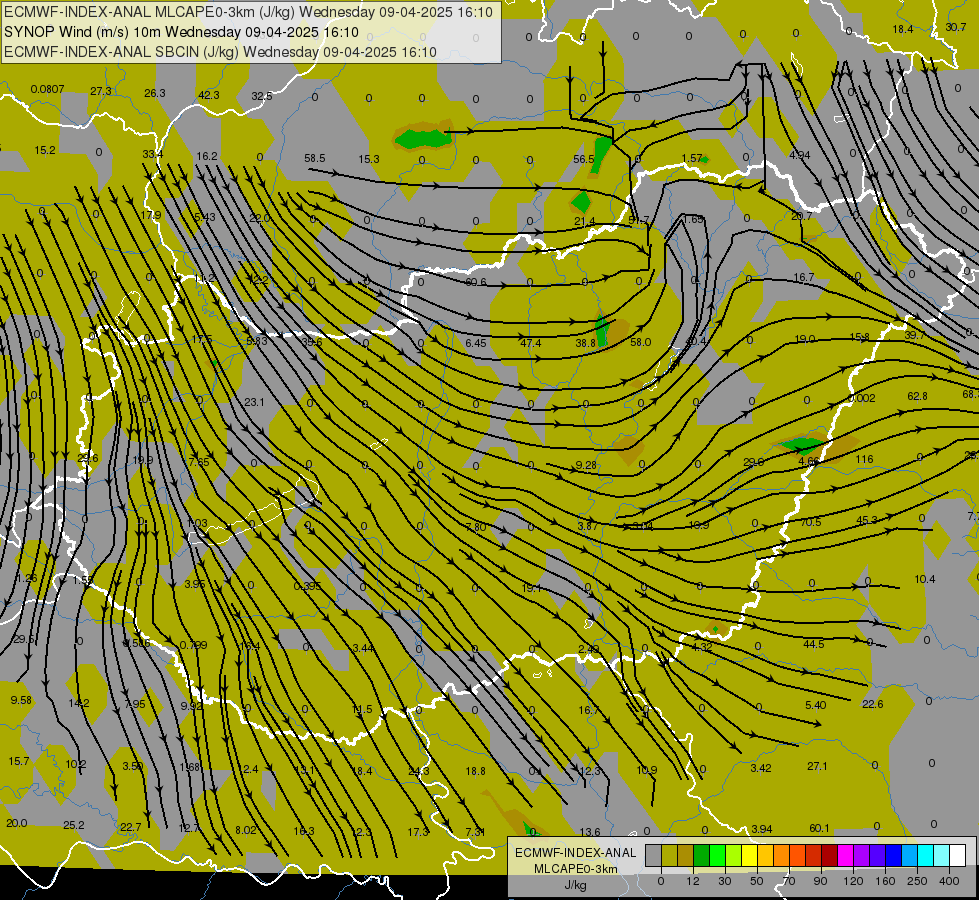This screenshot has width=979, height=900.
Task: Click the map value '25.2'
Action: click(74, 825)
